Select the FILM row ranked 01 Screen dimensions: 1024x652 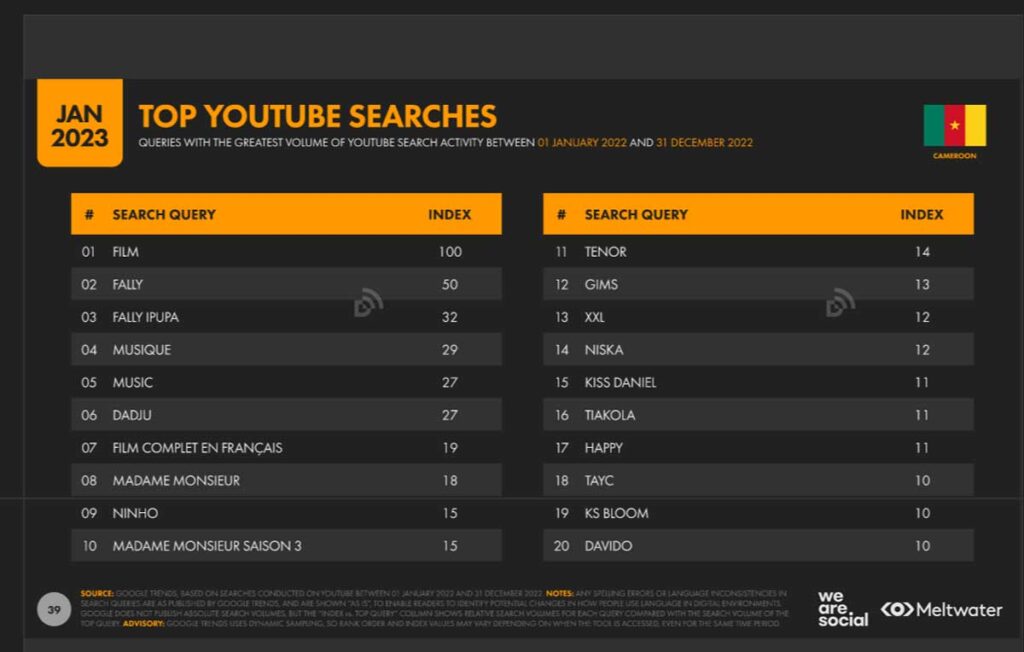point(286,252)
